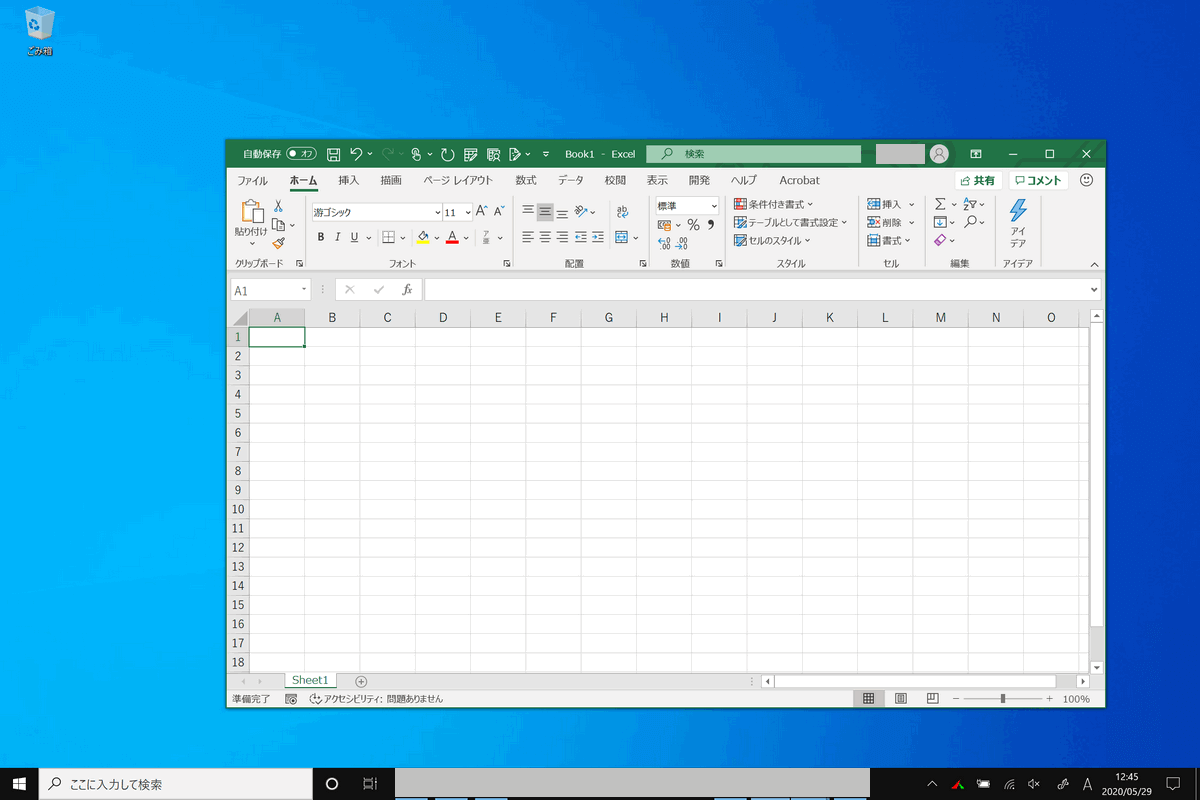Click the Sort and Filter icon
Image resolution: width=1200 pixels, height=800 pixels.
coord(969,204)
